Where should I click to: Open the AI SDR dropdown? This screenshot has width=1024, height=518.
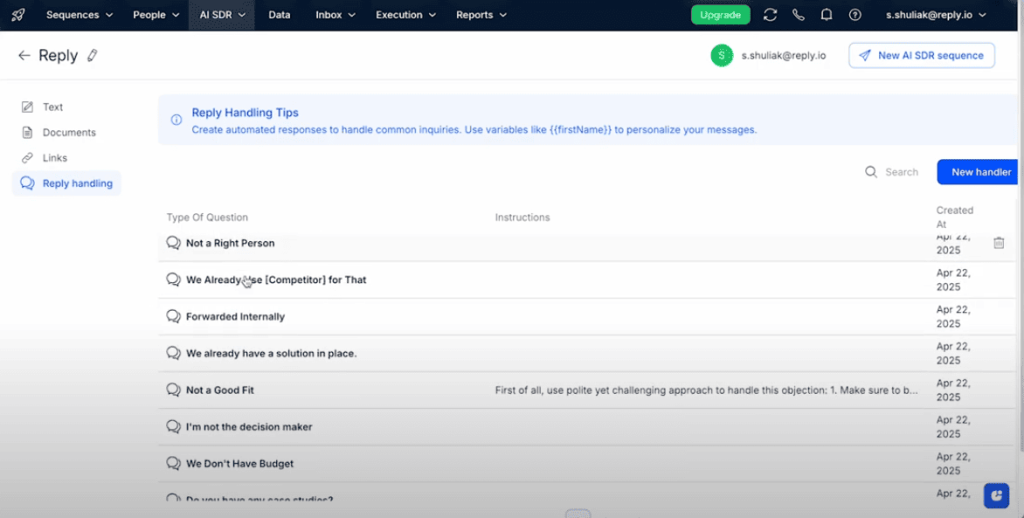222,15
